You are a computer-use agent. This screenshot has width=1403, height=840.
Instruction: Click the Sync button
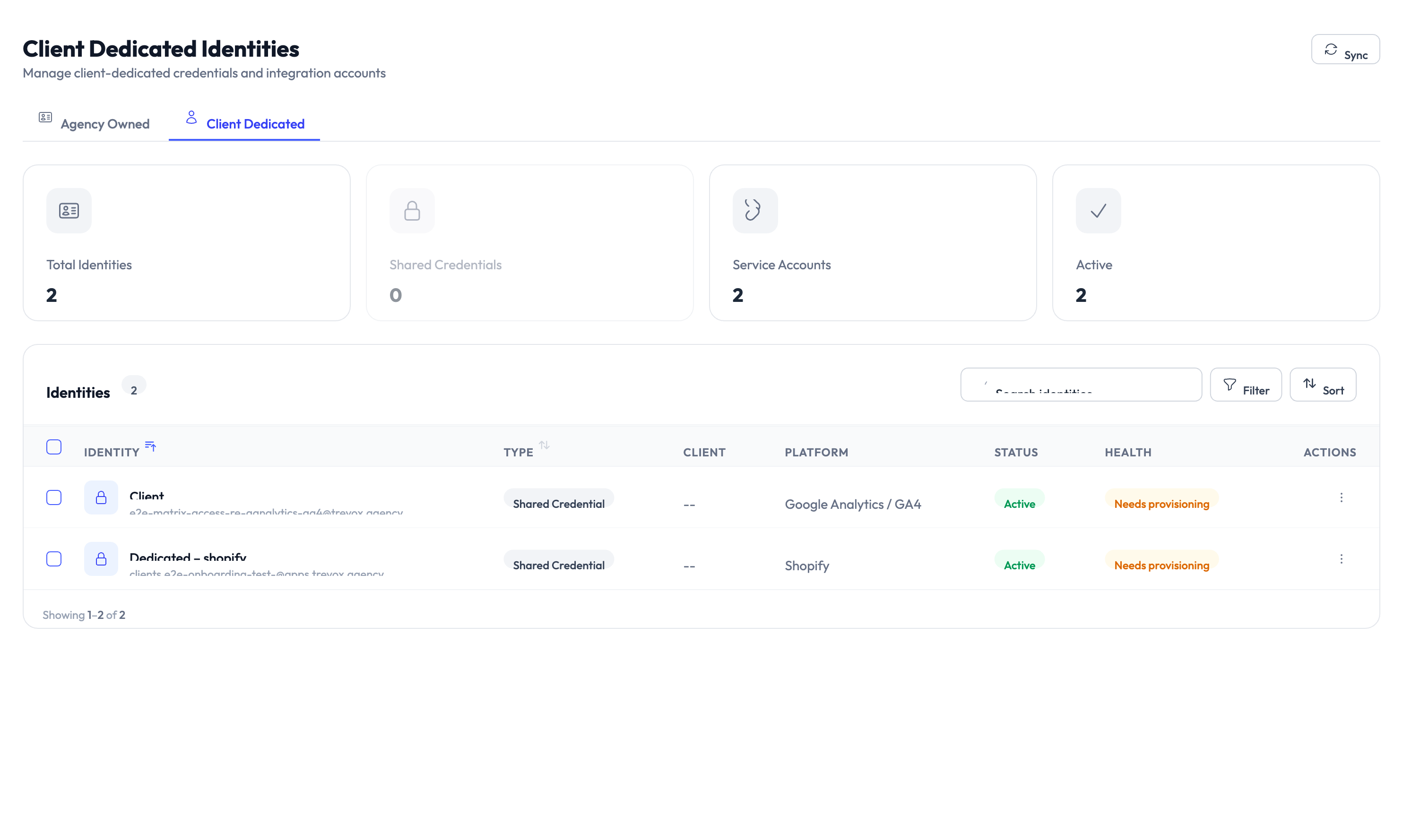tap(1346, 50)
